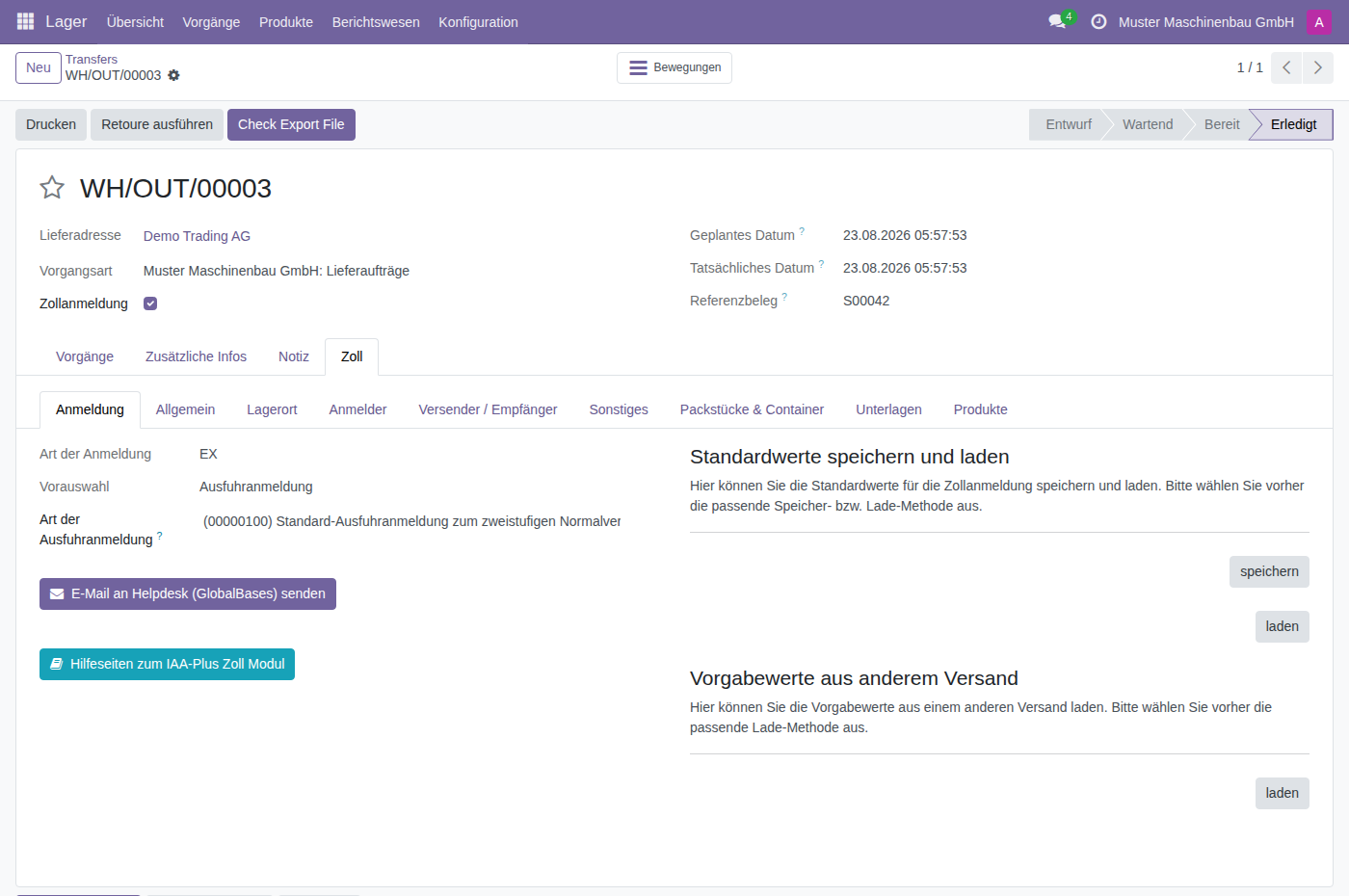This screenshot has height=896, width=1349.
Task: Open the Produkte top menu
Action: pyautogui.click(x=286, y=21)
